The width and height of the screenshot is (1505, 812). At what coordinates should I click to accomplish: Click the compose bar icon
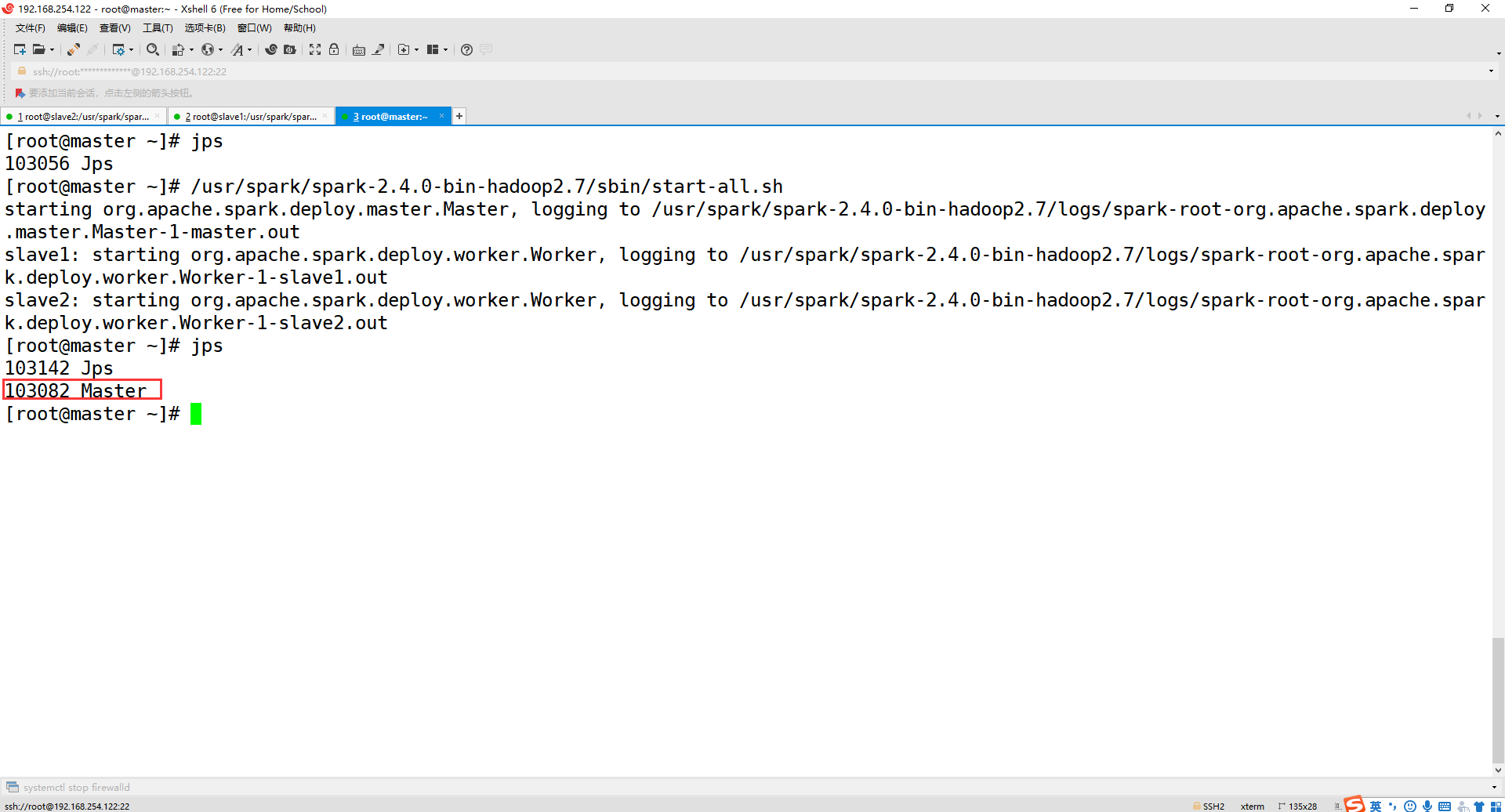[x=12, y=787]
